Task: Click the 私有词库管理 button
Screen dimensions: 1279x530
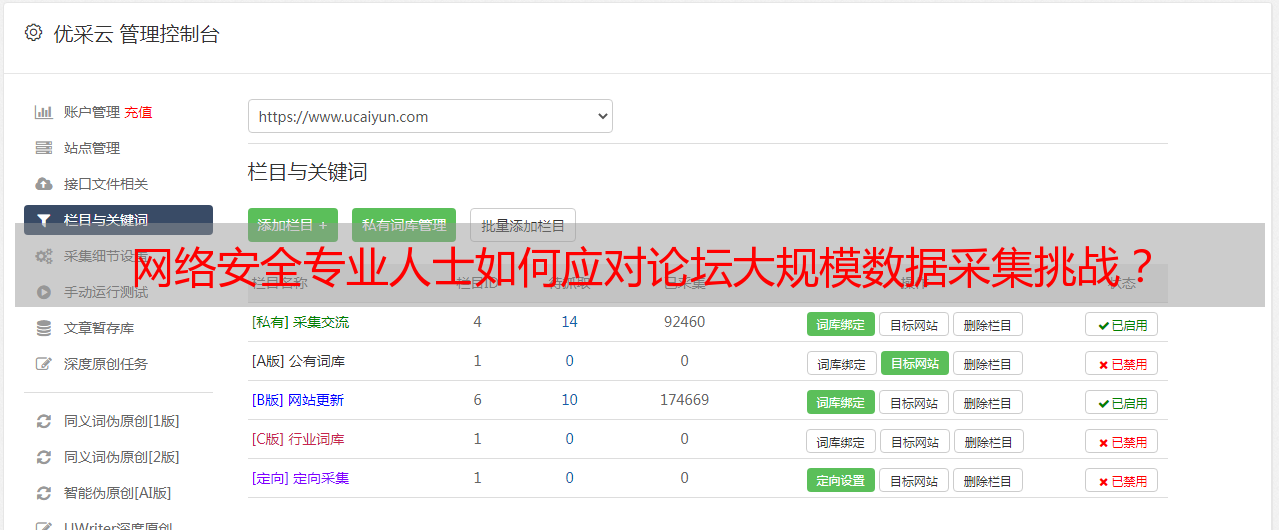Action: click(404, 225)
